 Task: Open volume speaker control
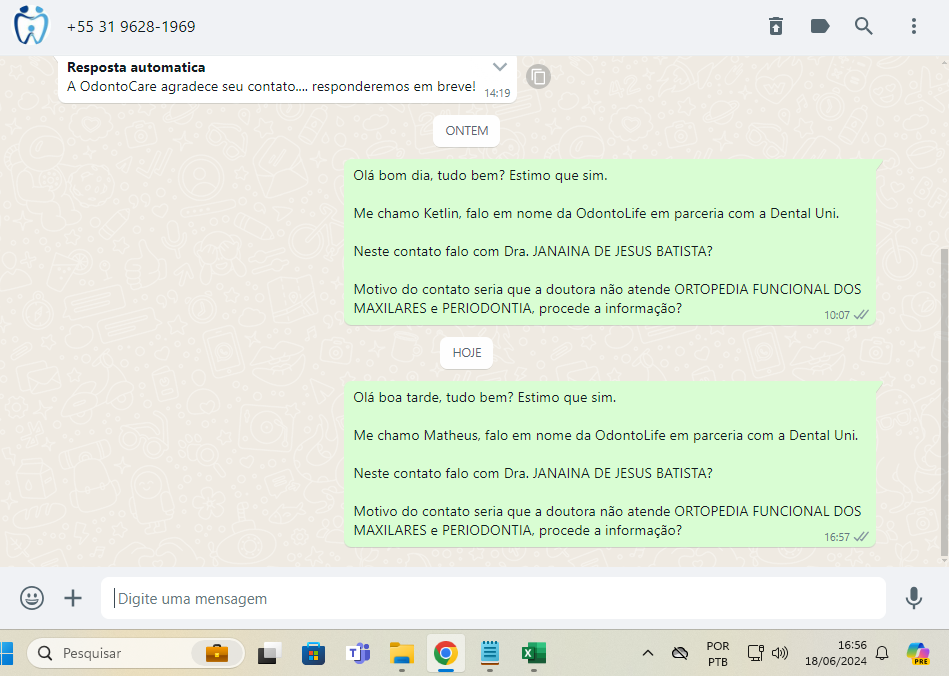coord(780,653)
